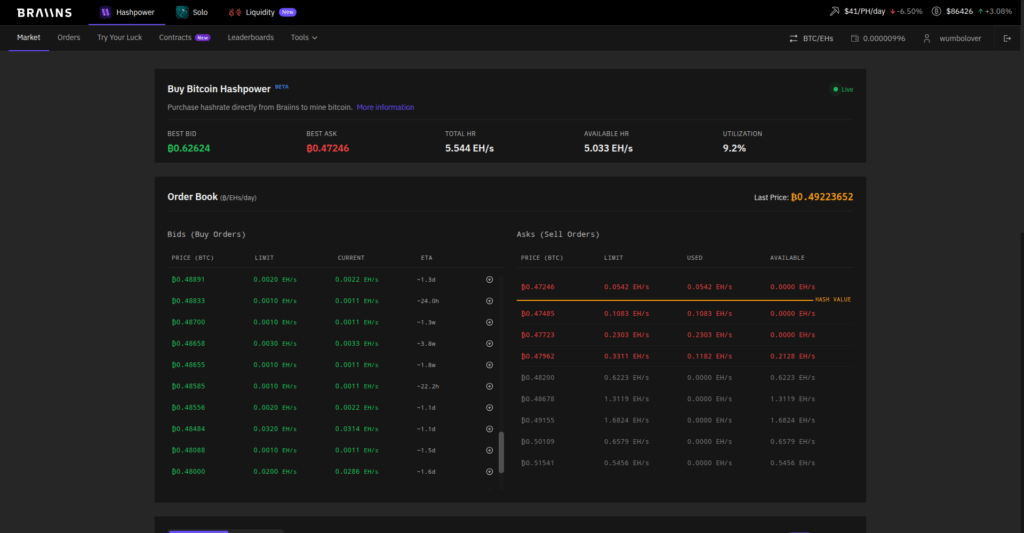Click plus icon for 0.48833 bid

(489, 301)
